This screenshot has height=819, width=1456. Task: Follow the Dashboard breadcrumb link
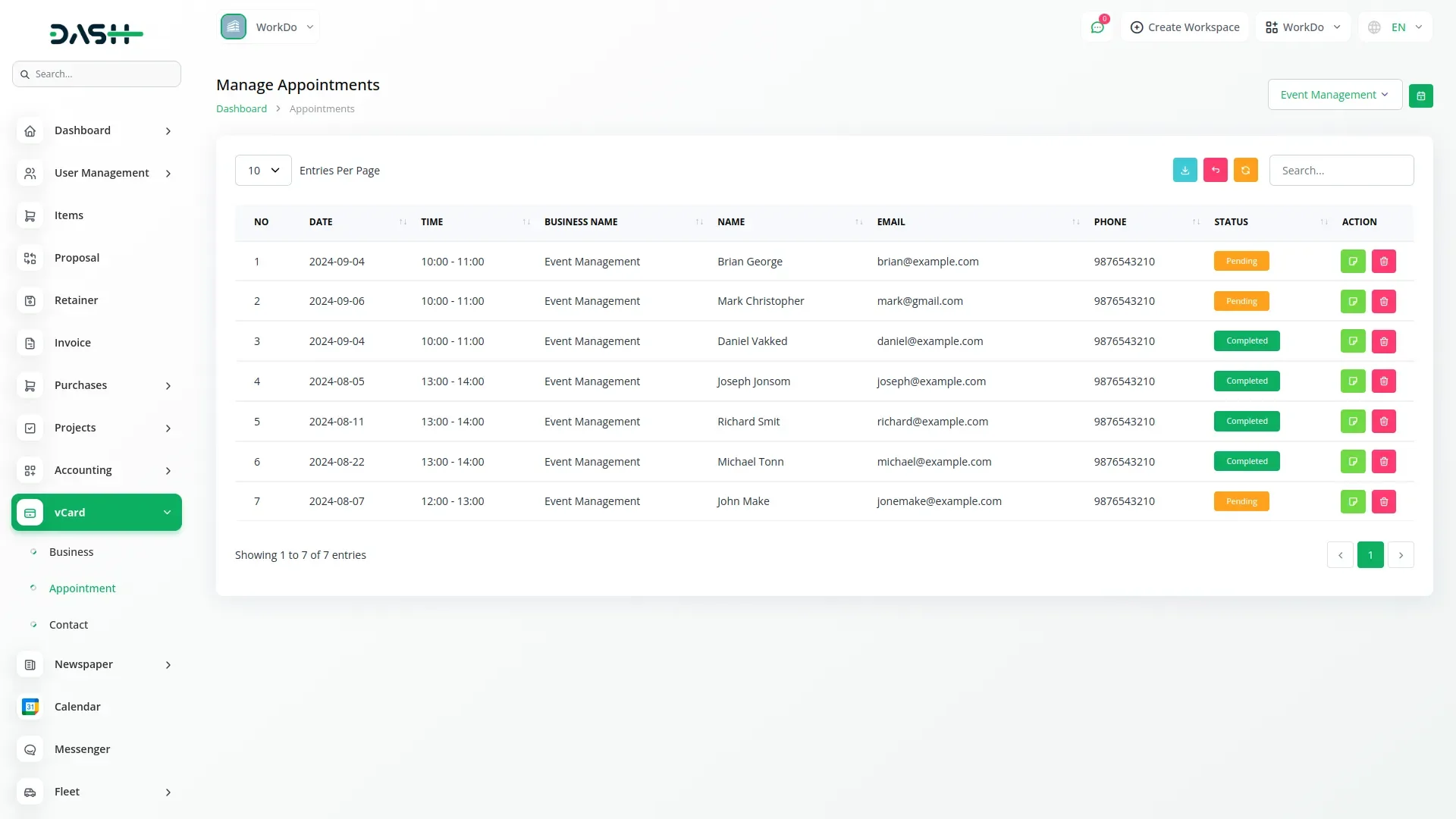click(x=241, y=109)
